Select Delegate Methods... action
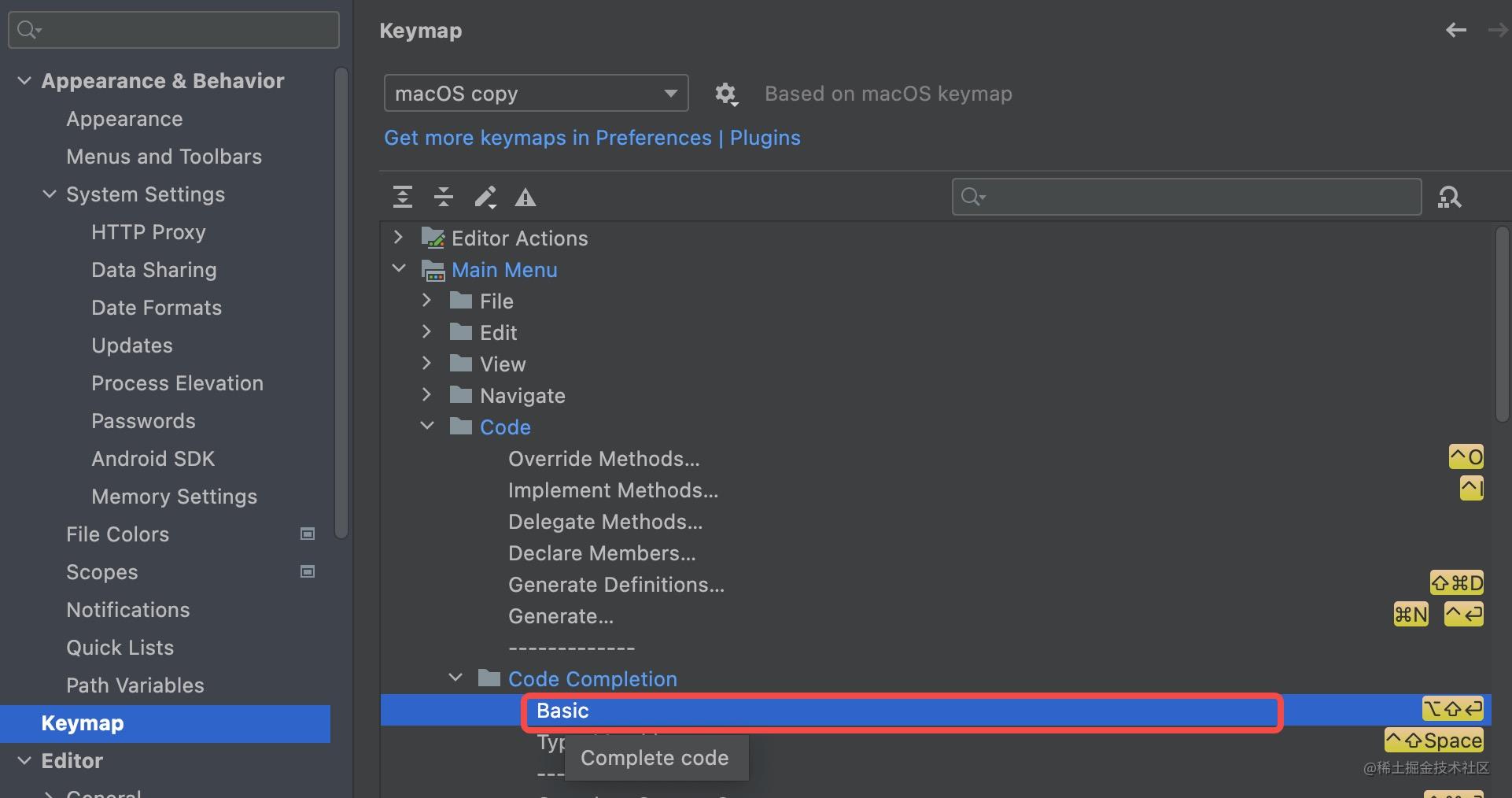The image size is (1512, 798). (605, 522)
